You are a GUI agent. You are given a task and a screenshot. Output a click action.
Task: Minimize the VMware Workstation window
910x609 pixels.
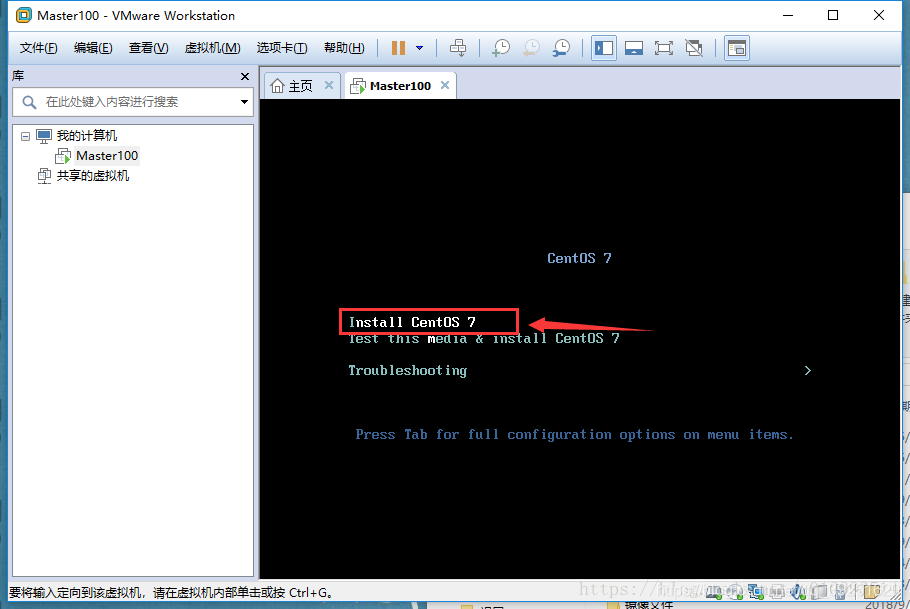788,15
